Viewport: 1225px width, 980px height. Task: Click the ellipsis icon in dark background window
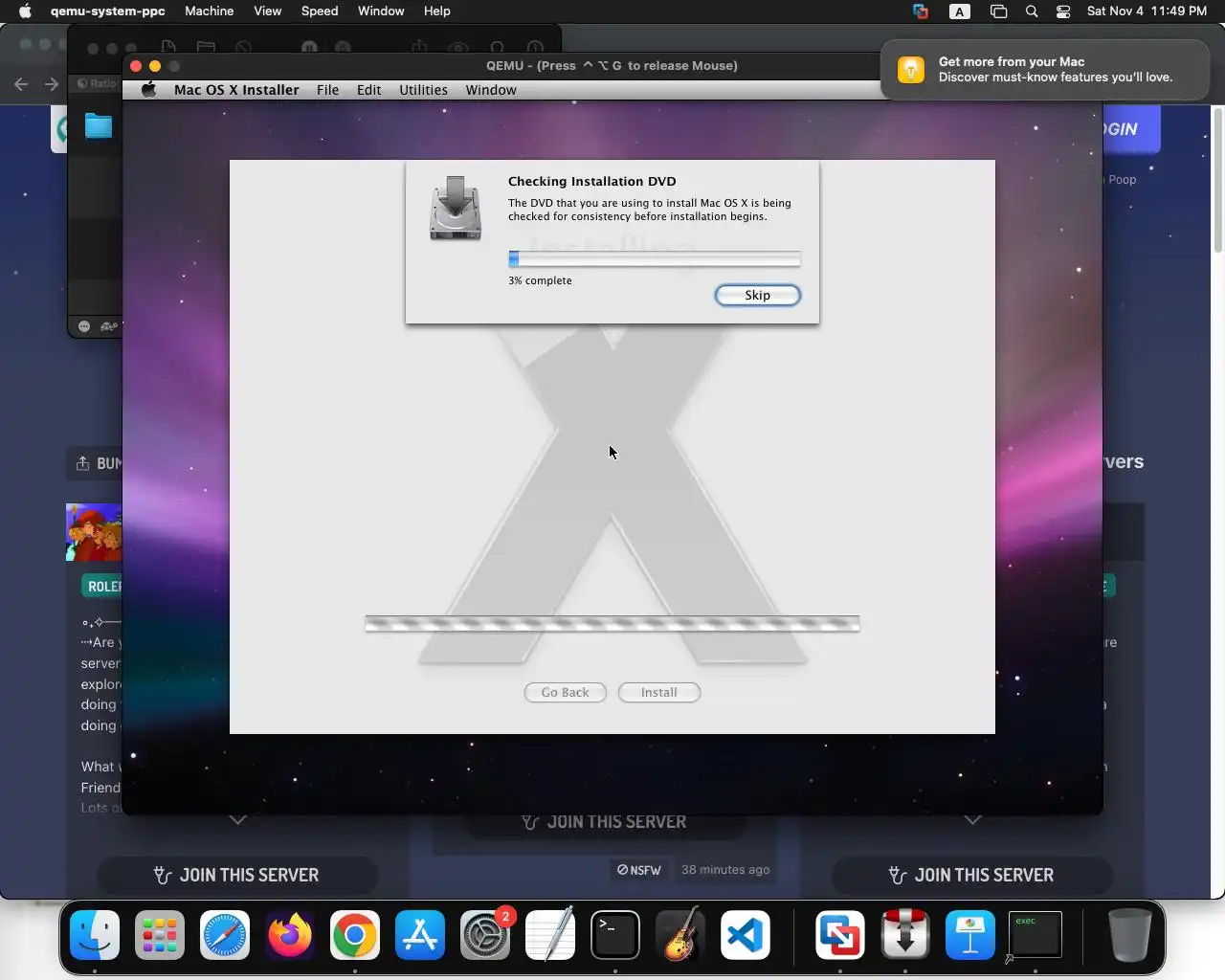point(84,326)
